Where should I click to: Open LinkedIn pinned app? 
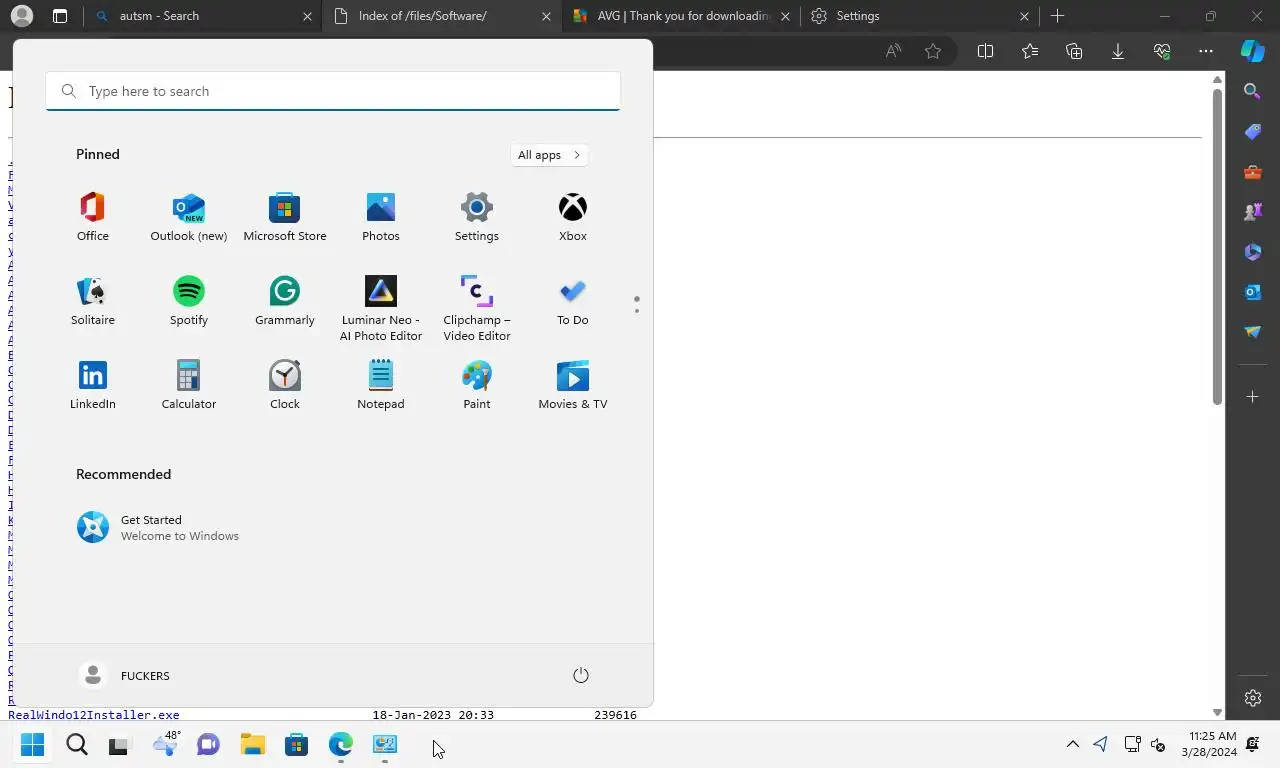click(x=93, y=385)
